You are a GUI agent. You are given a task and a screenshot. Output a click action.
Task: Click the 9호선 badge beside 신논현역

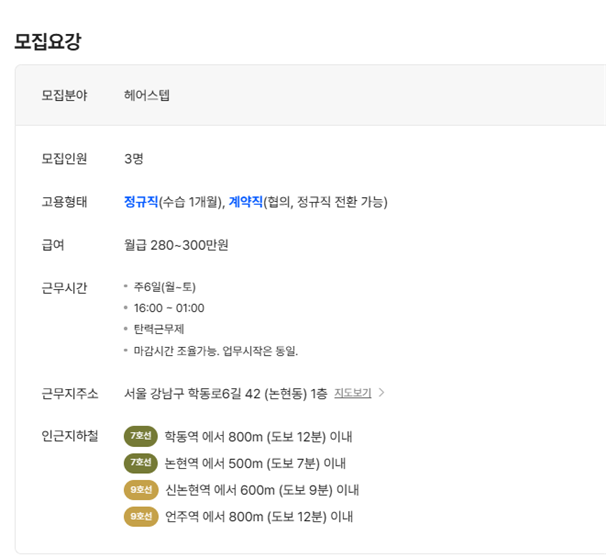(141, 490)
